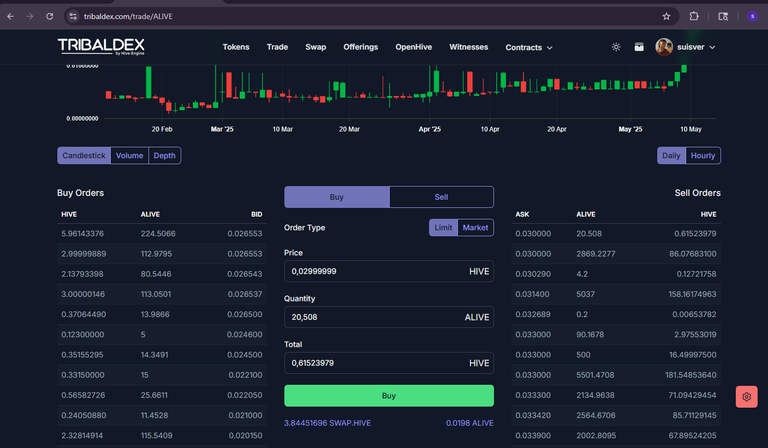
Task: Select sell order with ask 0.031400
Action: tap(616, 294)
